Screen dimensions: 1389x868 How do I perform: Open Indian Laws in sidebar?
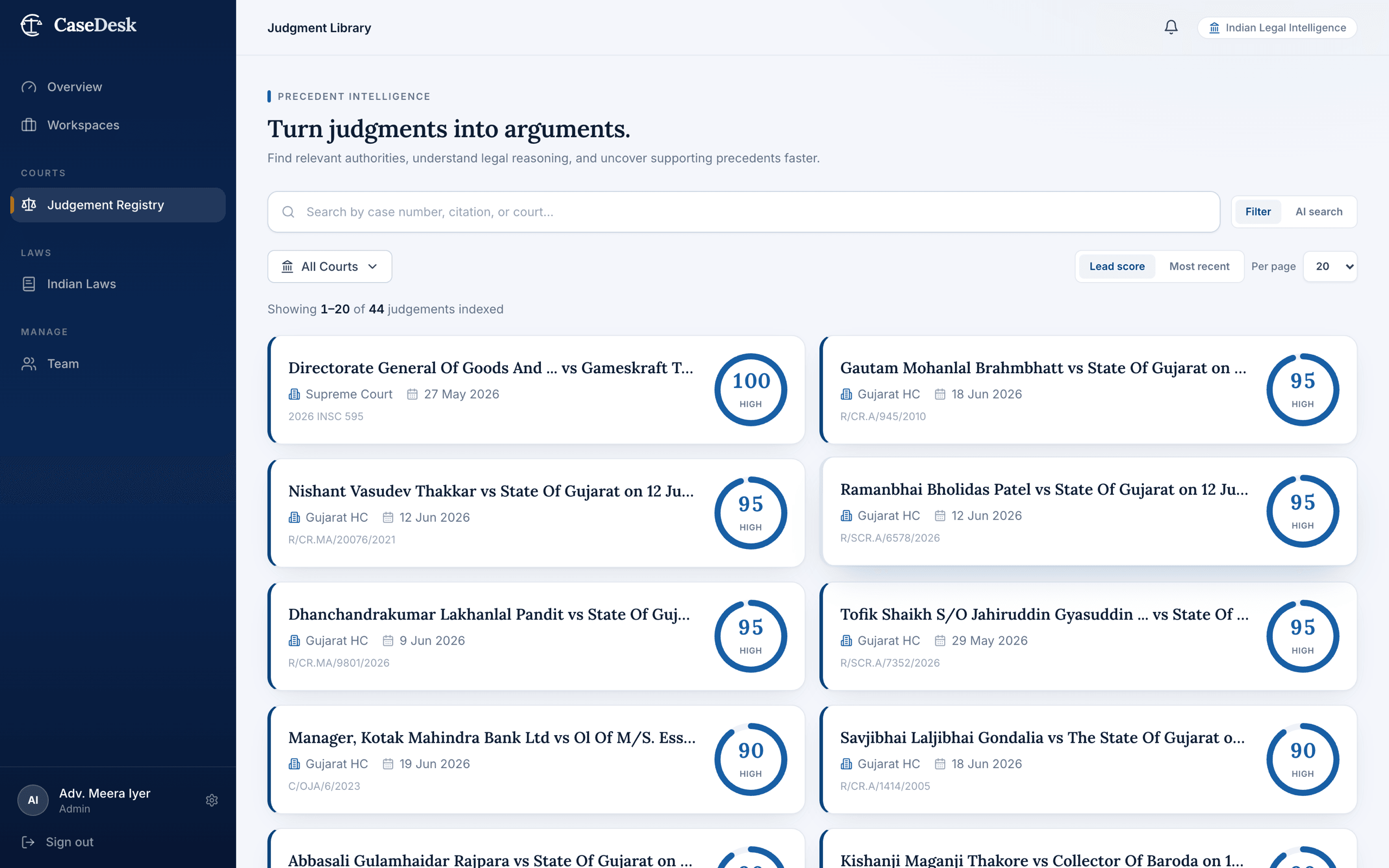click(x=118, y=284)
